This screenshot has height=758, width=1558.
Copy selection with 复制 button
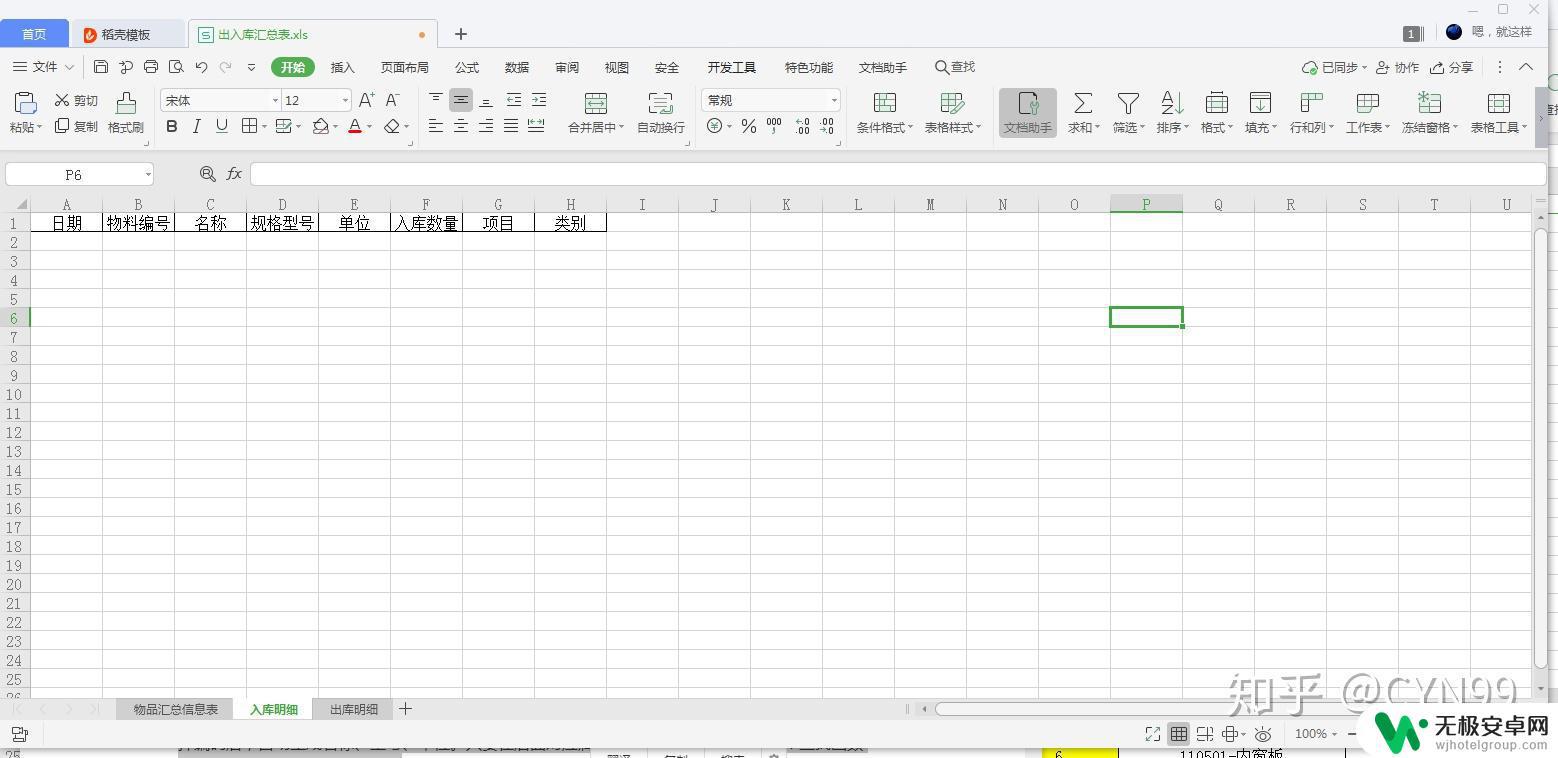pos(76,127)
